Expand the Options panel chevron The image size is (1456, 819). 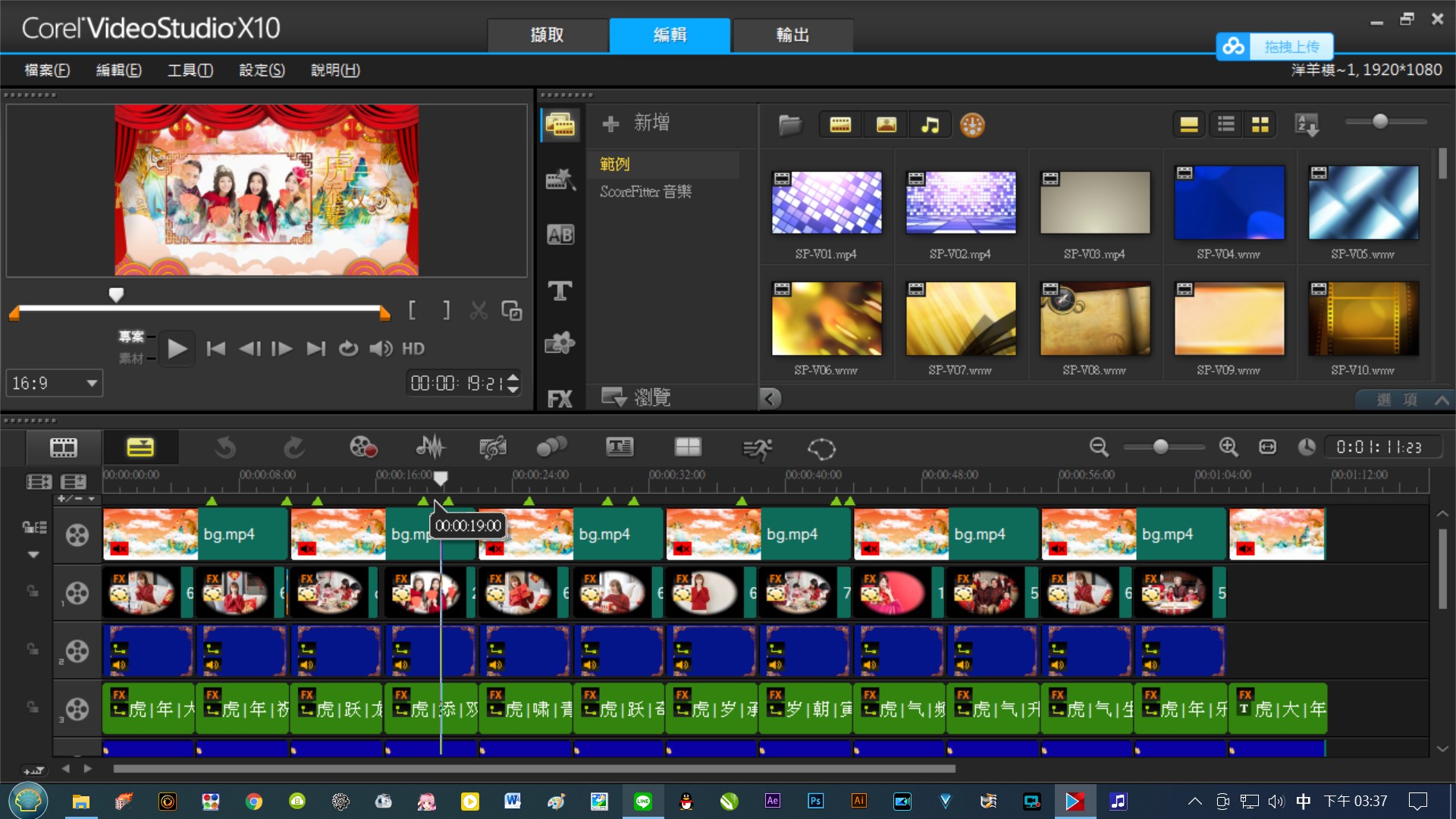(1442, 400)
